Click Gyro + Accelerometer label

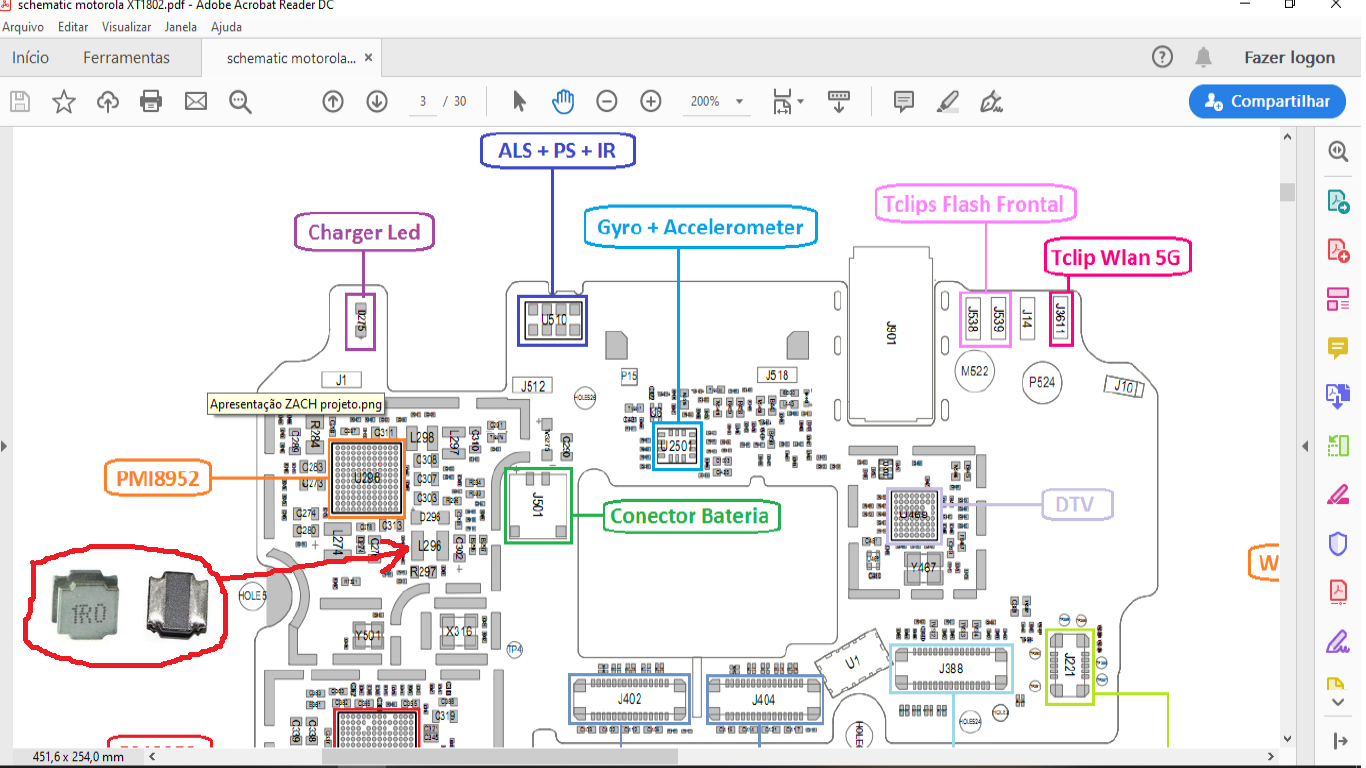coord(700,227)
